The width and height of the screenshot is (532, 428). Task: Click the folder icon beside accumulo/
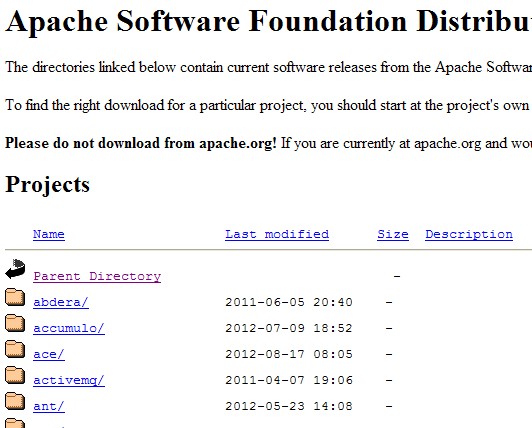15,323
